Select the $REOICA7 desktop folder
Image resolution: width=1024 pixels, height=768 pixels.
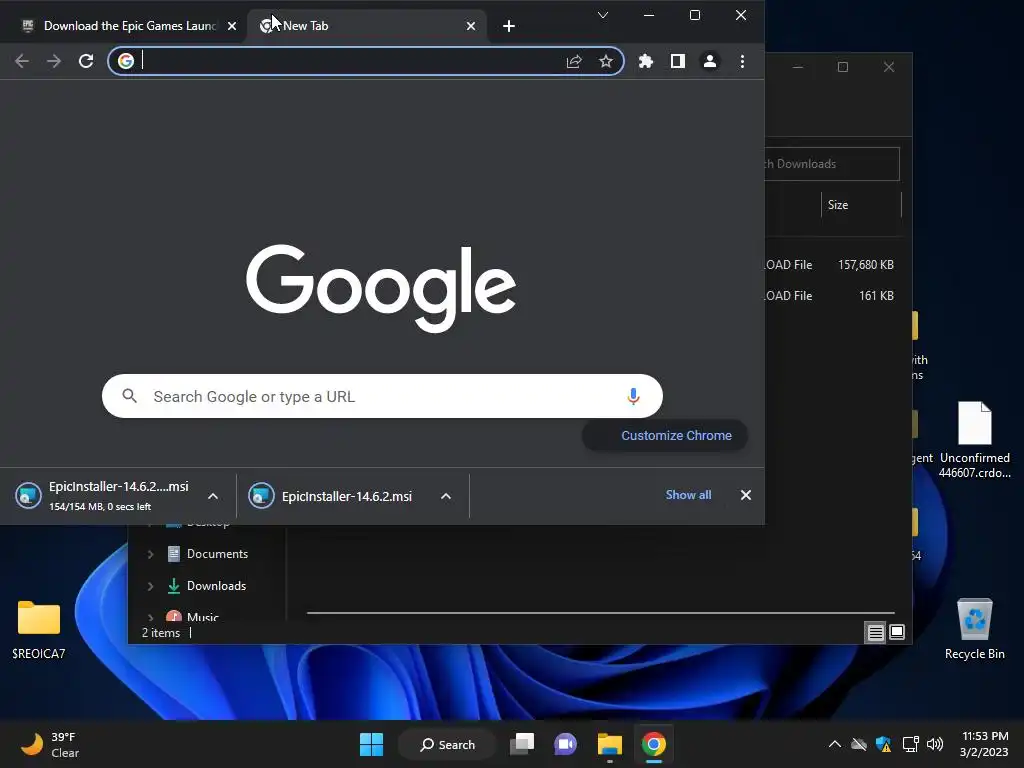[x=39, y=630]
